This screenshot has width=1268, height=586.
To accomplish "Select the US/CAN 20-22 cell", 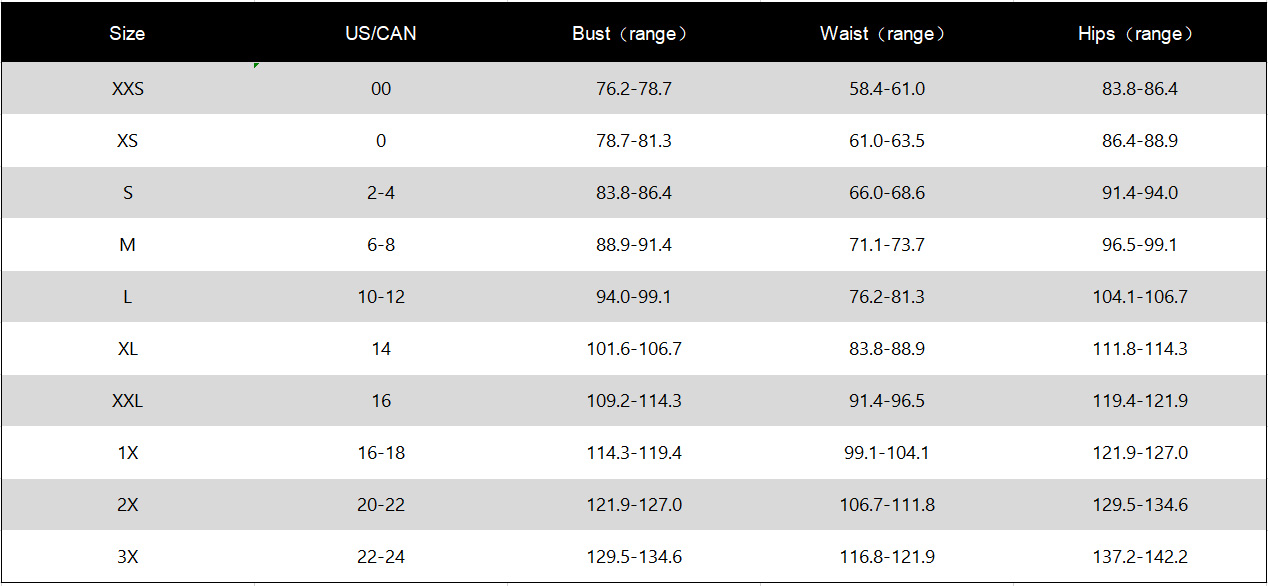I will click(x=381, y=505).
